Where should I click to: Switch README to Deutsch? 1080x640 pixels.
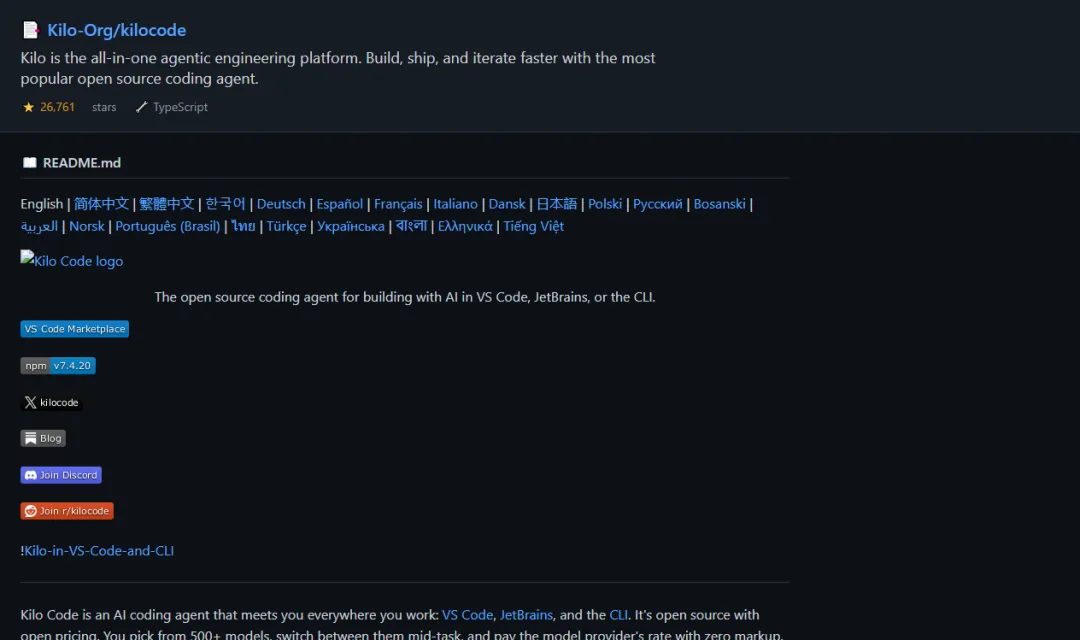pyautogui.click(x=281, y=204)
